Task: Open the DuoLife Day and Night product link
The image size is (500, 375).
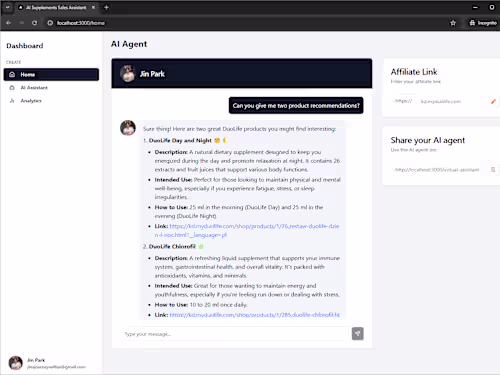Action: tap(247, 230)
